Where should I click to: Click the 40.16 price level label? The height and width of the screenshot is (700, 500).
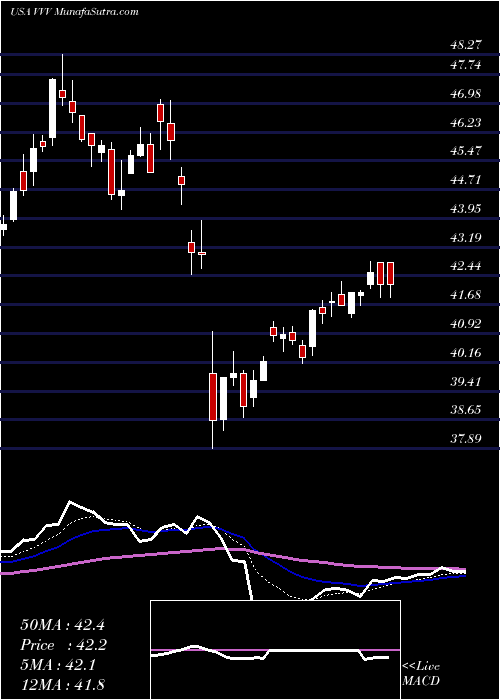(465, 353)
